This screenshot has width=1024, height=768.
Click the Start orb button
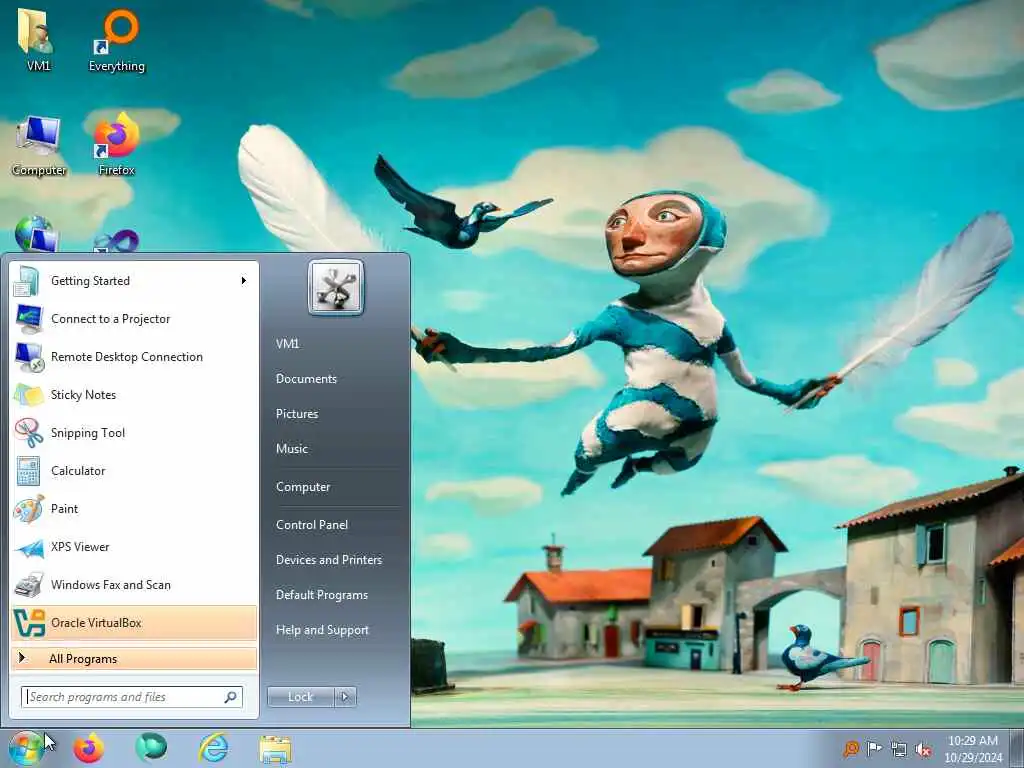[x=26, y=748]
